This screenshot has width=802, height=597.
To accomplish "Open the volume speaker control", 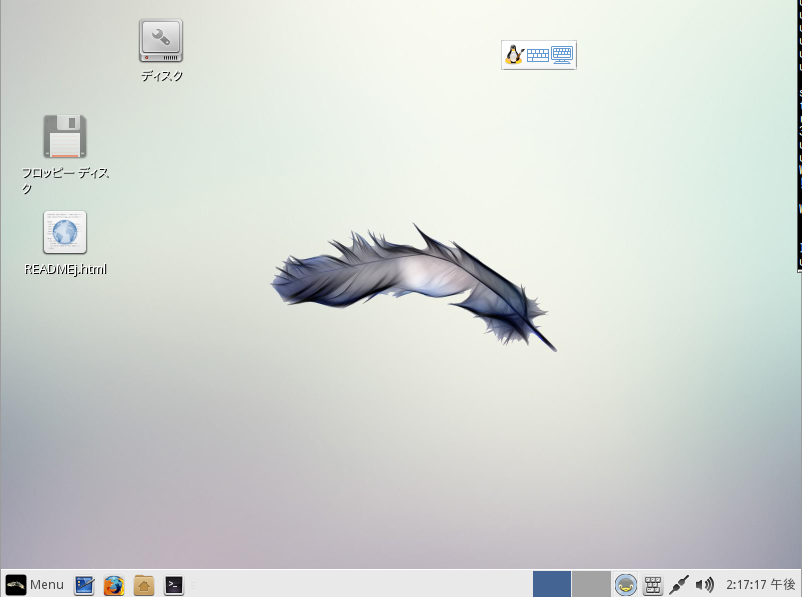I will [x=705, y=584].
